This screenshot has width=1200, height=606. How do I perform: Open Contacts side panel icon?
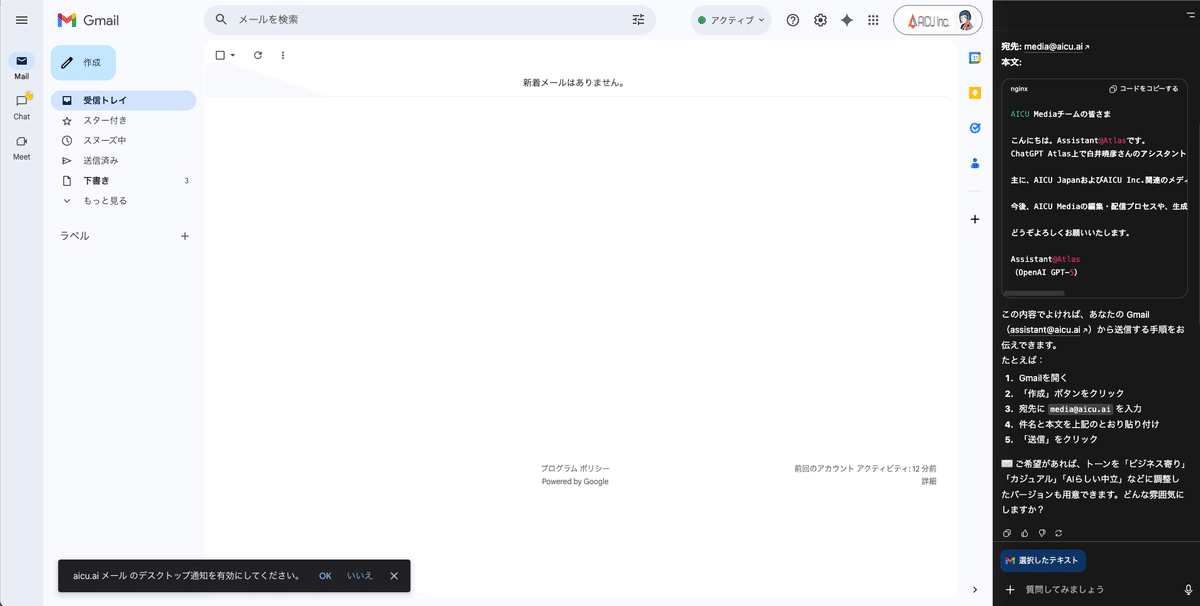pos(975,162)
